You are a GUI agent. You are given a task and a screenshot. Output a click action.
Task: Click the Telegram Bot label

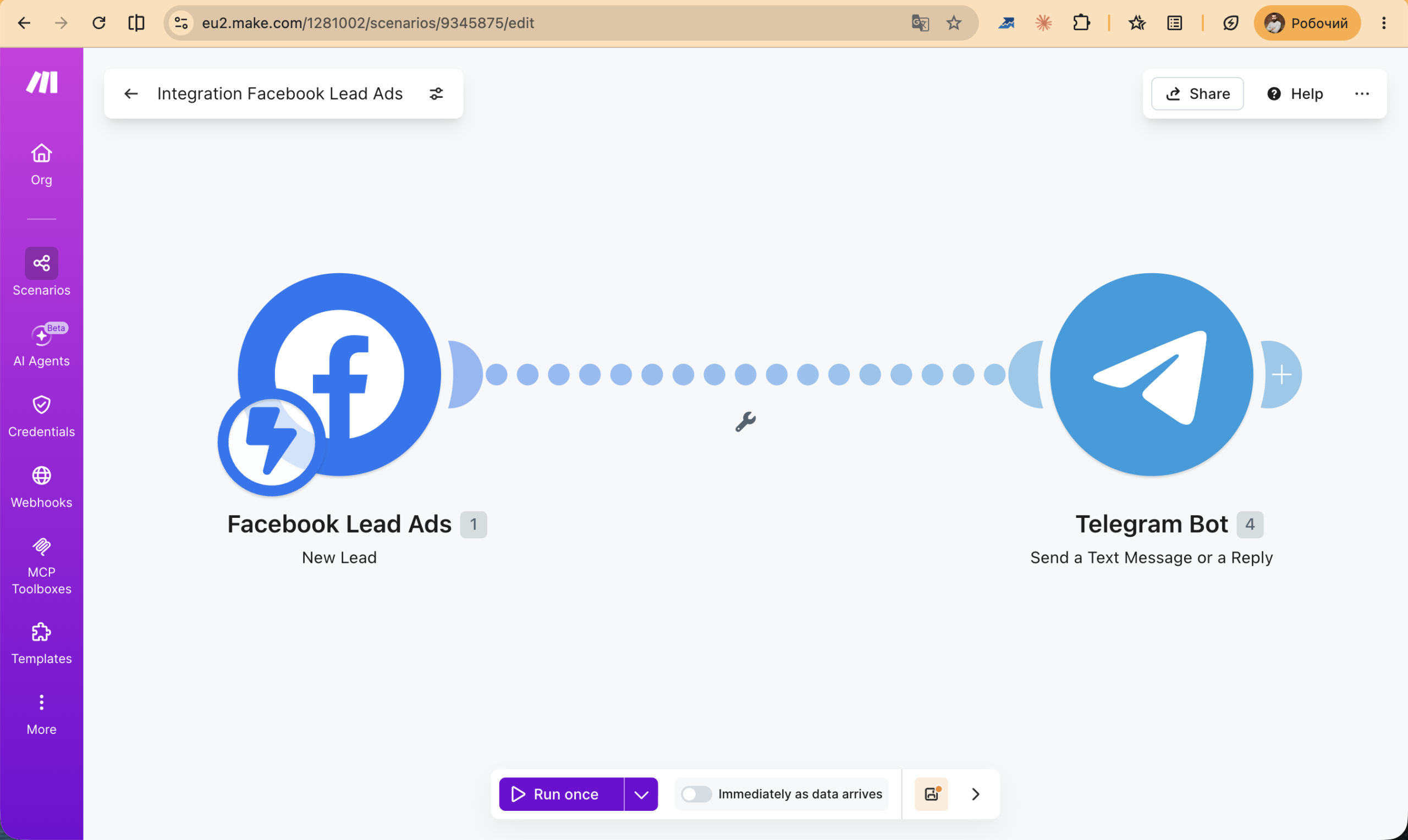coord(1151,523)
